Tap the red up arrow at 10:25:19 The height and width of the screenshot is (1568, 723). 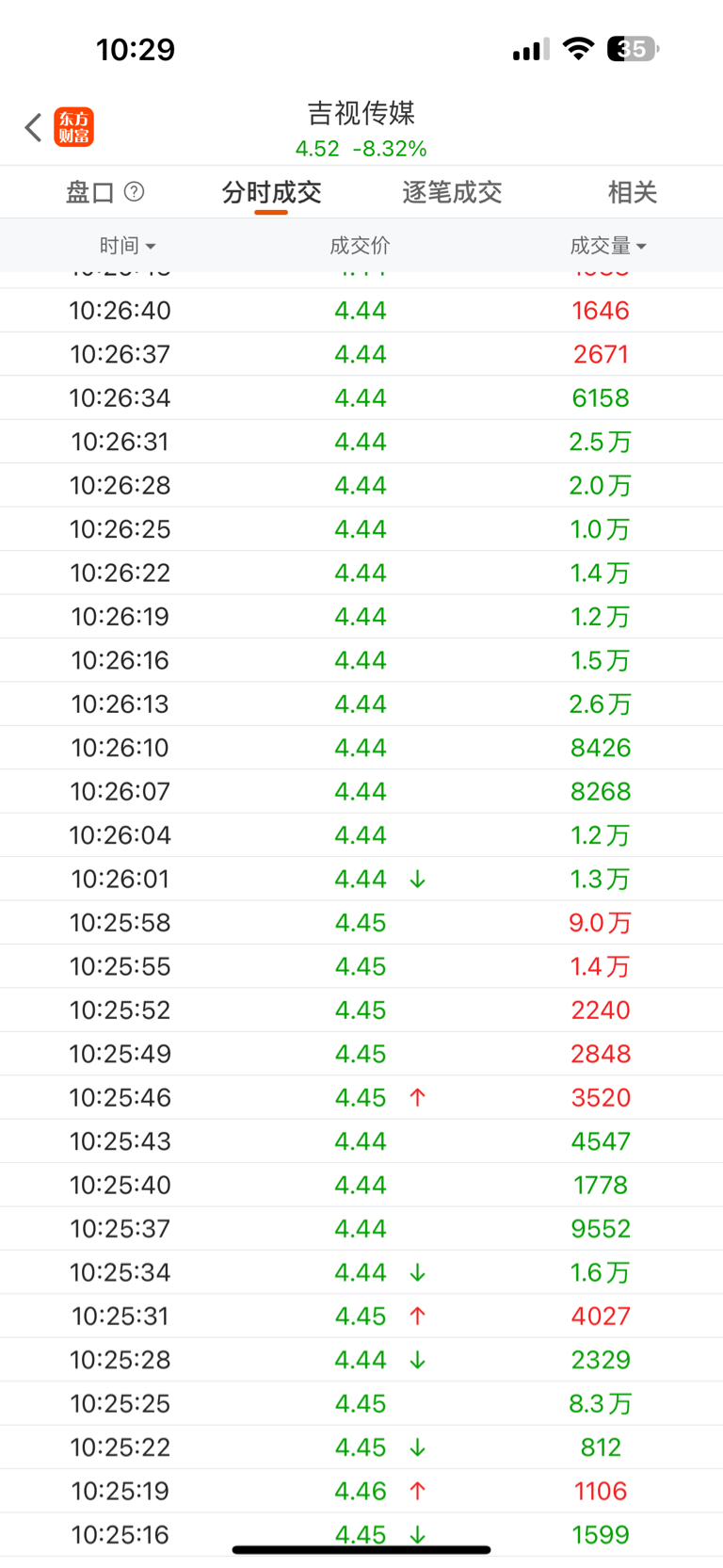tap(418, 1492)
